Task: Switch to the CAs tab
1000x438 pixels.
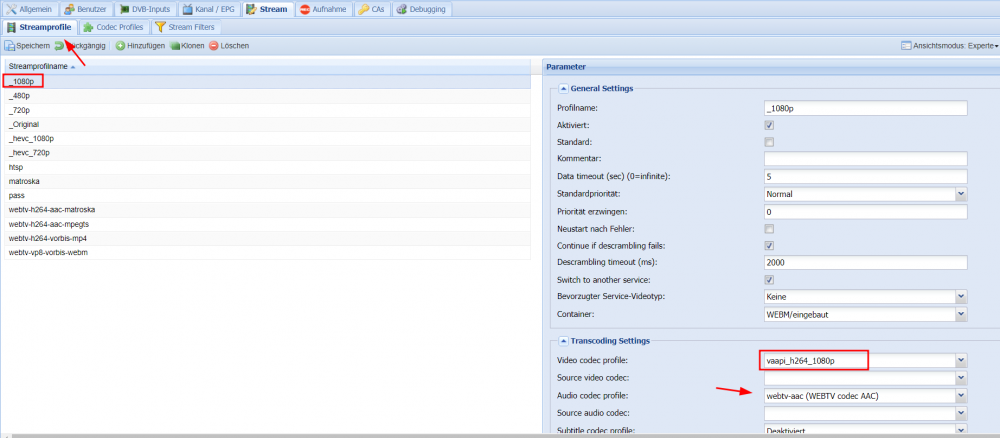Action: [372, 10]
